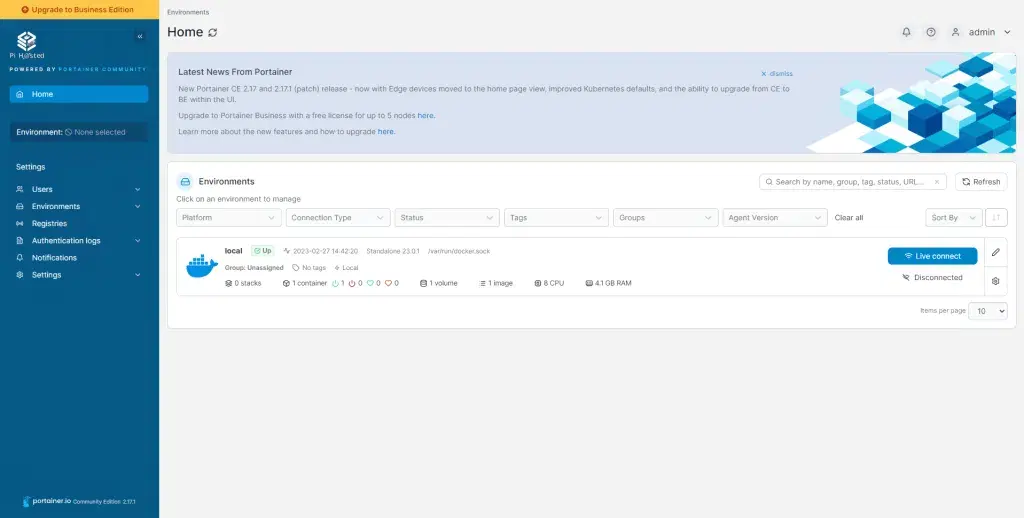Collapse the sidebar with double-chevron icon

pos(140,37)
